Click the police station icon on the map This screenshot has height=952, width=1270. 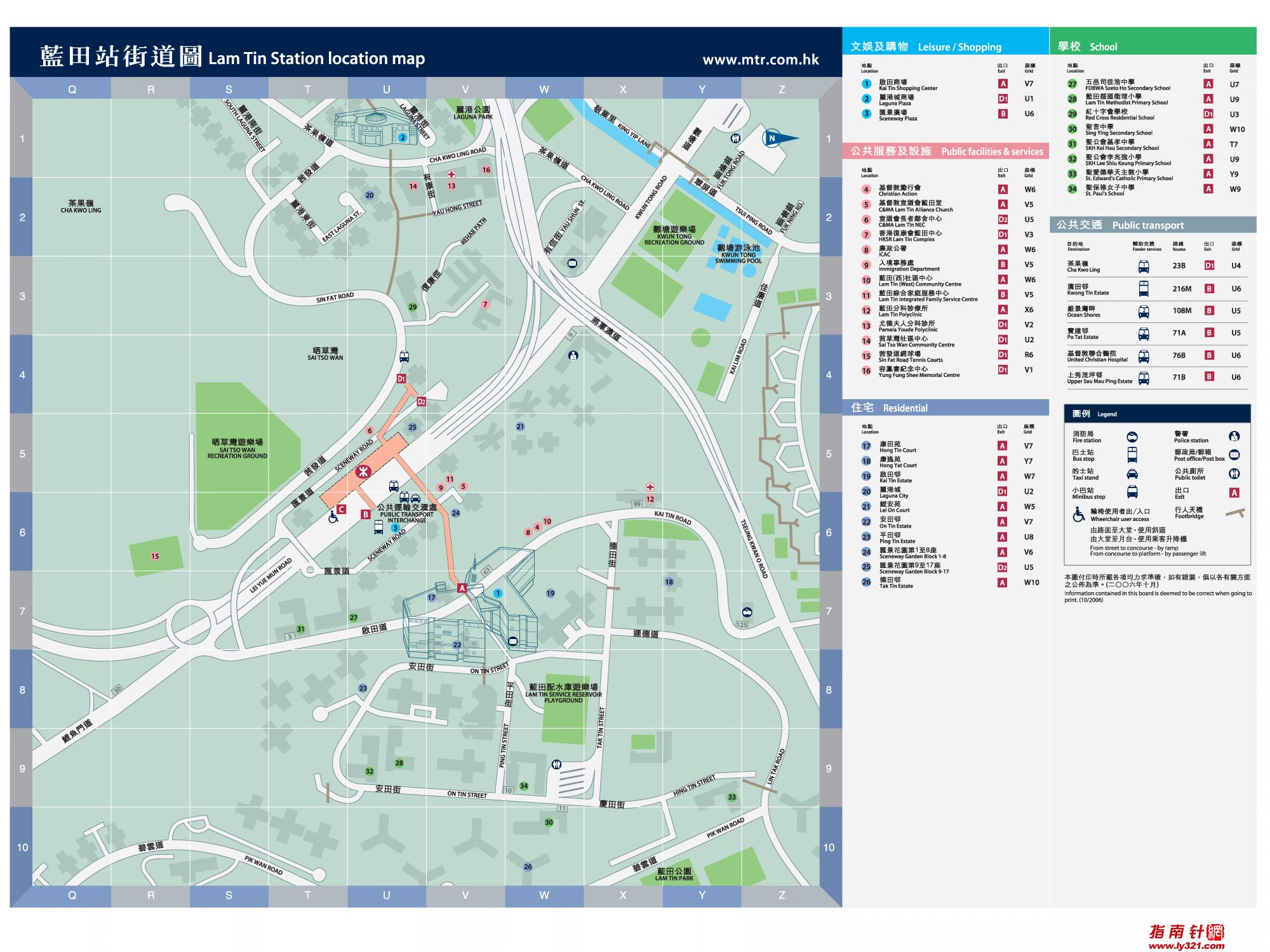click(x=573, y=355)
